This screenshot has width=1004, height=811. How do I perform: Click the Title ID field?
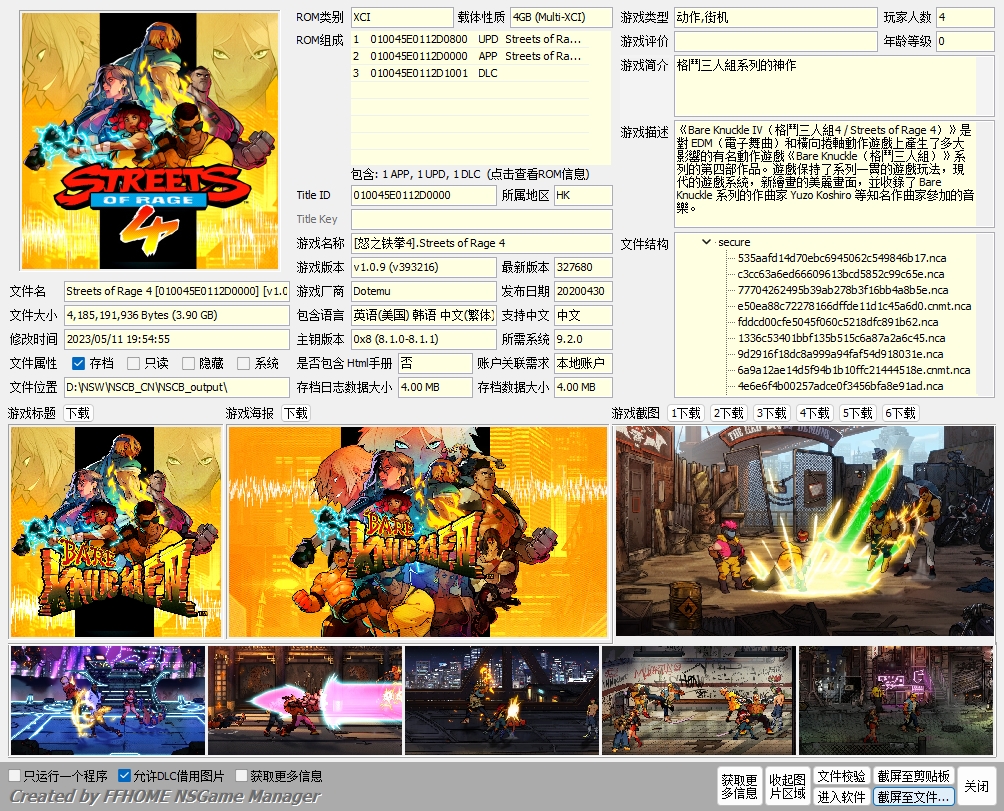423,195
